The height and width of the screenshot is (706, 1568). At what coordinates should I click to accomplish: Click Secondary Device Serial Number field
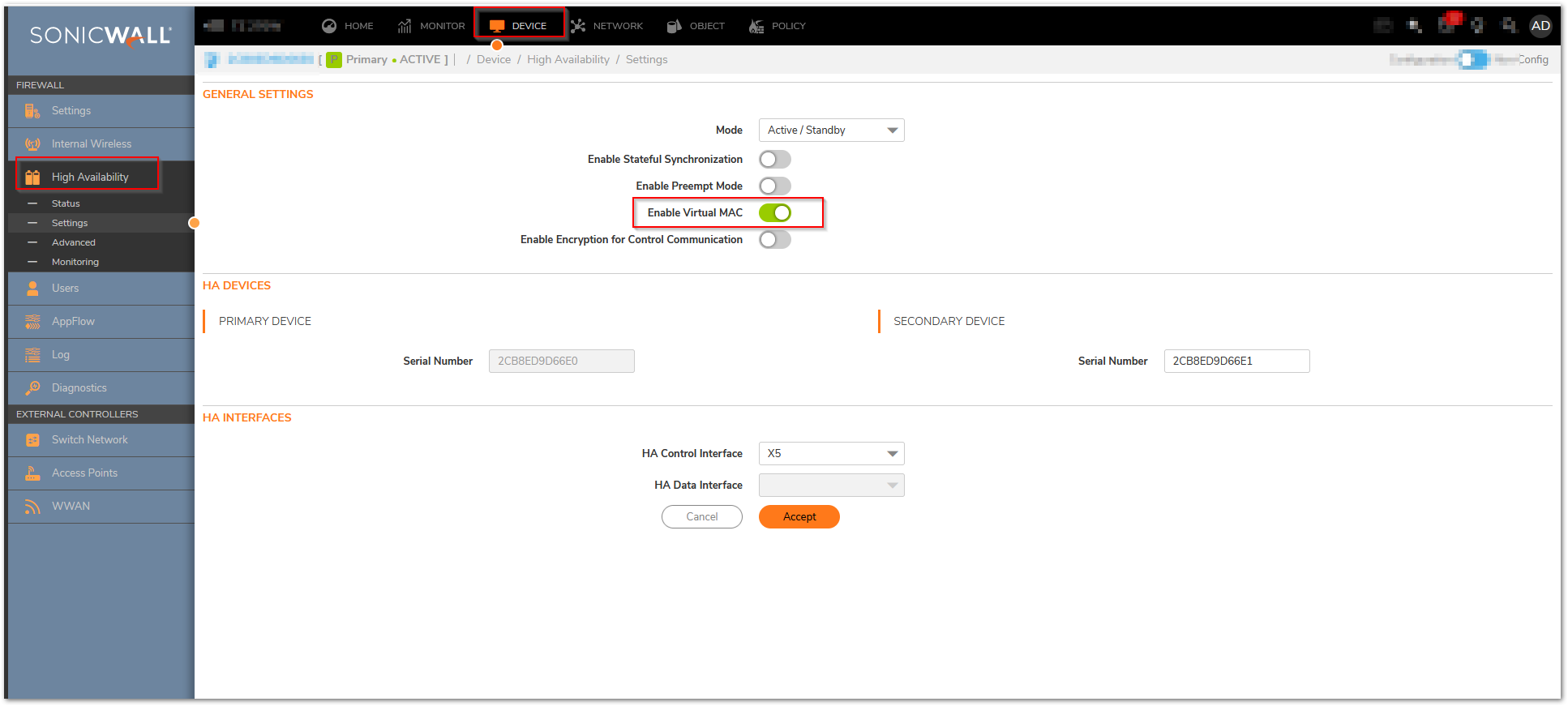(1237, 362)
